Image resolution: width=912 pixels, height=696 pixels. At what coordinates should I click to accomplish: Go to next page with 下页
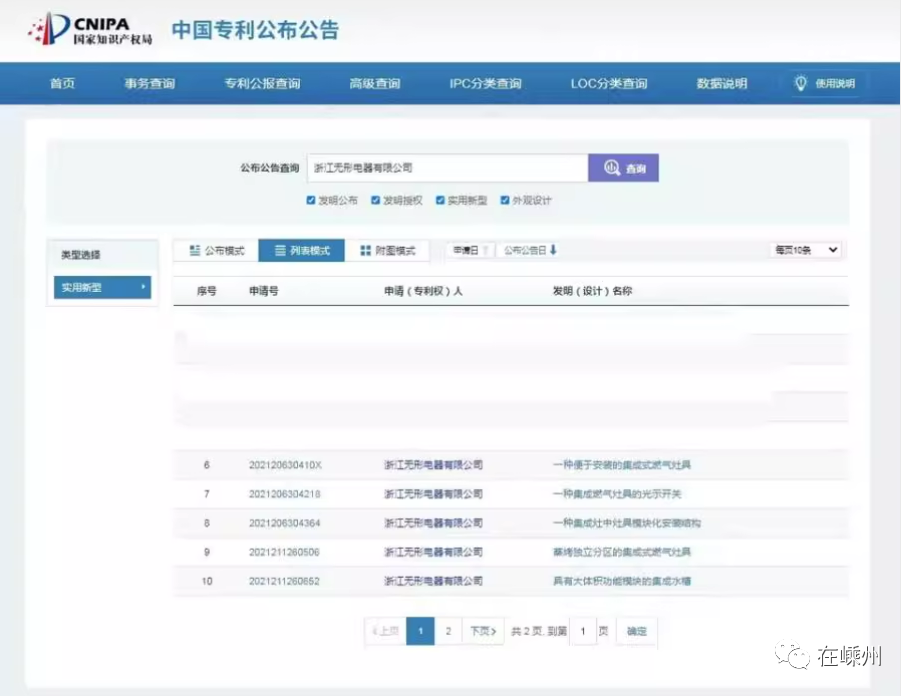tap(483, 631)
